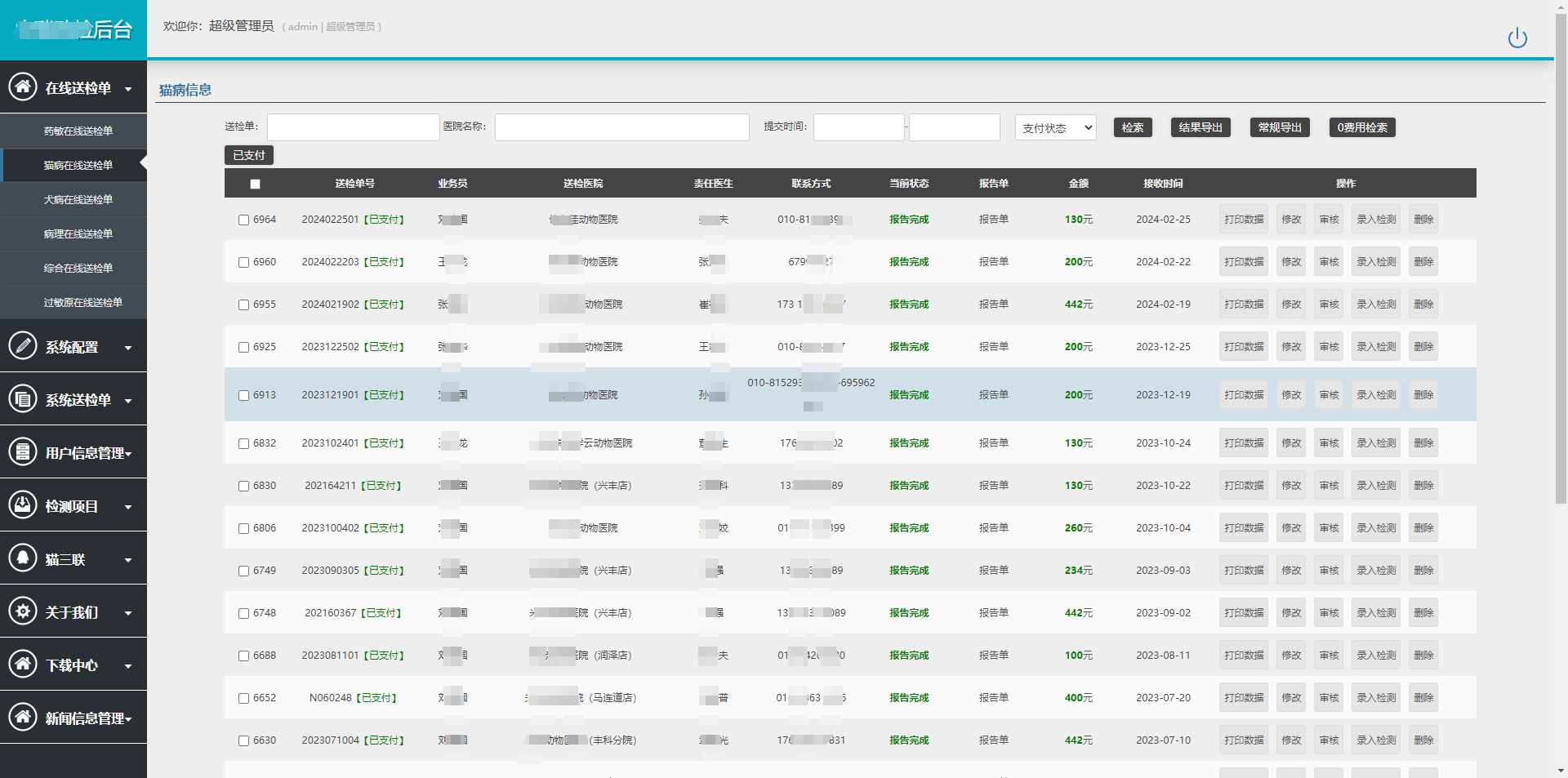Viewport: 1568px width, 778px height.
Task: Open the 支付状态 dropdown
Action: [1055, 127]
